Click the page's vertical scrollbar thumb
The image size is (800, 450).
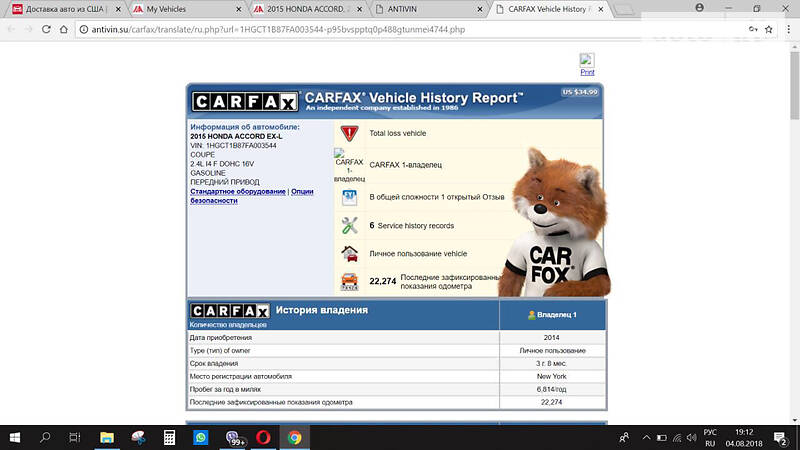795,85
